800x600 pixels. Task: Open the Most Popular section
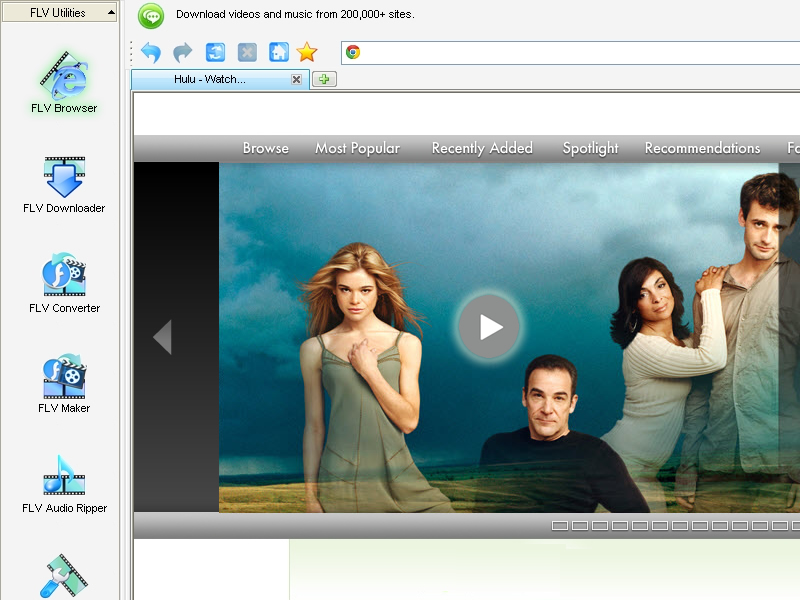[x=357, y=148]
